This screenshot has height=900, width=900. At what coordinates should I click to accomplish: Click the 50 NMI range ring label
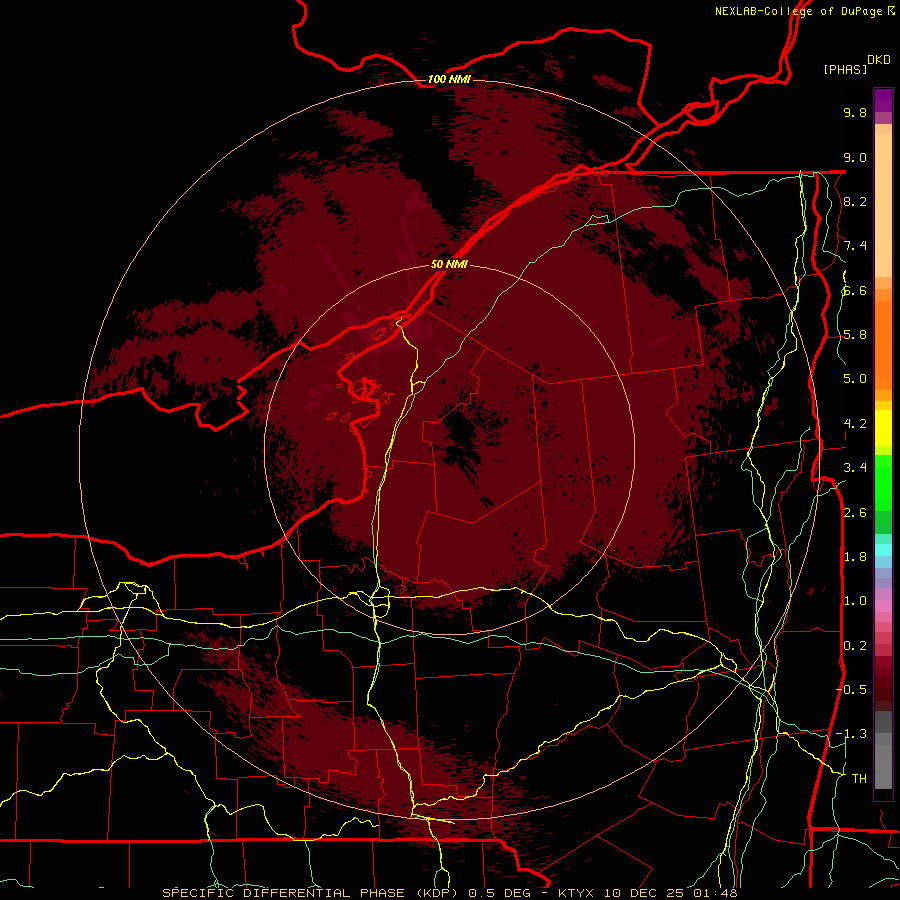(449, 264)
